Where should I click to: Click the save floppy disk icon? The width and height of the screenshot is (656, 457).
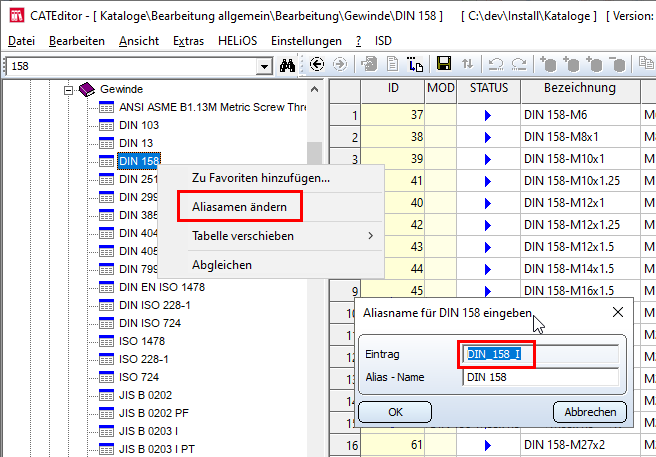coord(444,64)
